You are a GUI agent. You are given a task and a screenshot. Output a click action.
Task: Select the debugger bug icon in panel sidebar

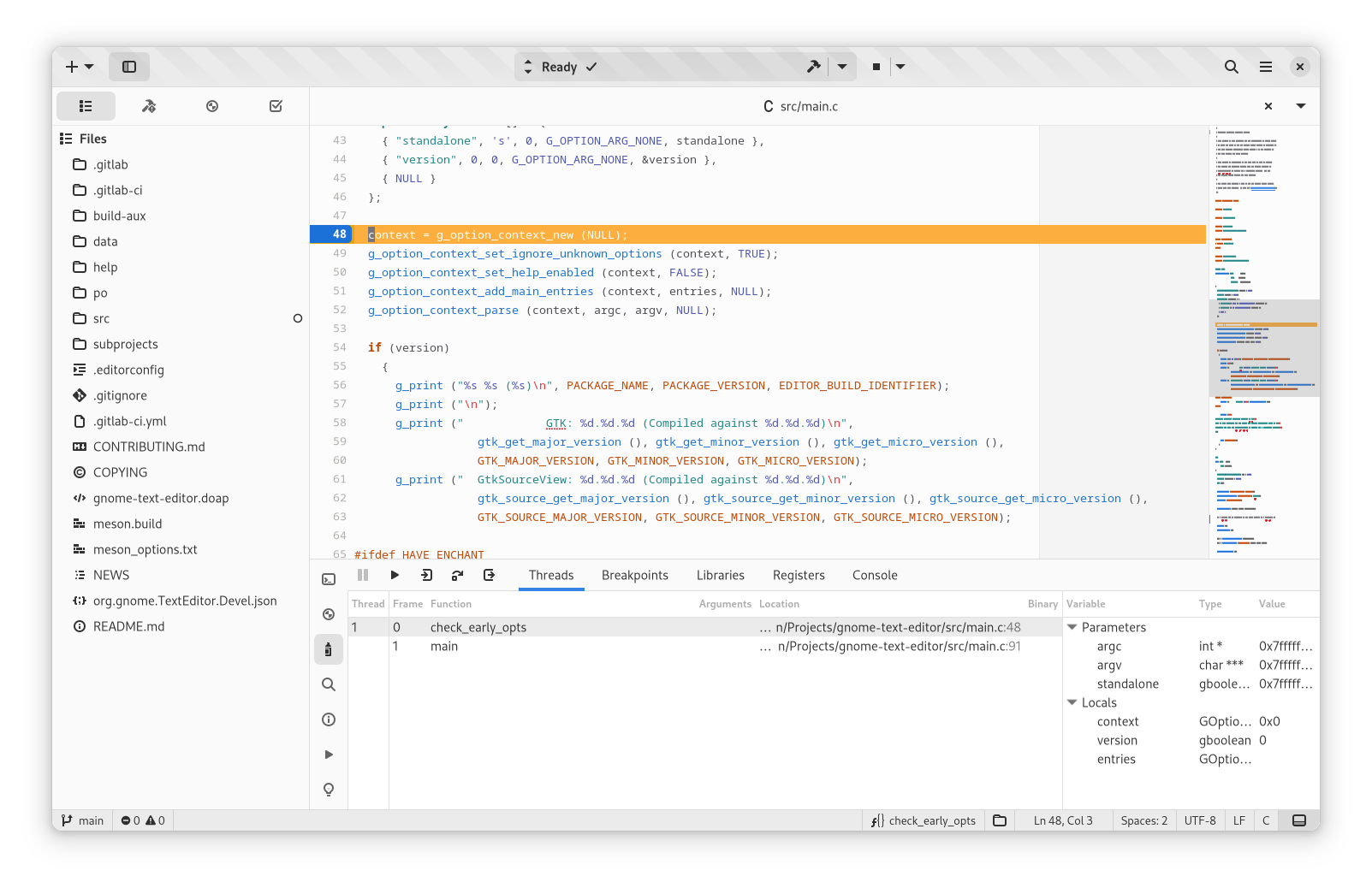point(329,649)
